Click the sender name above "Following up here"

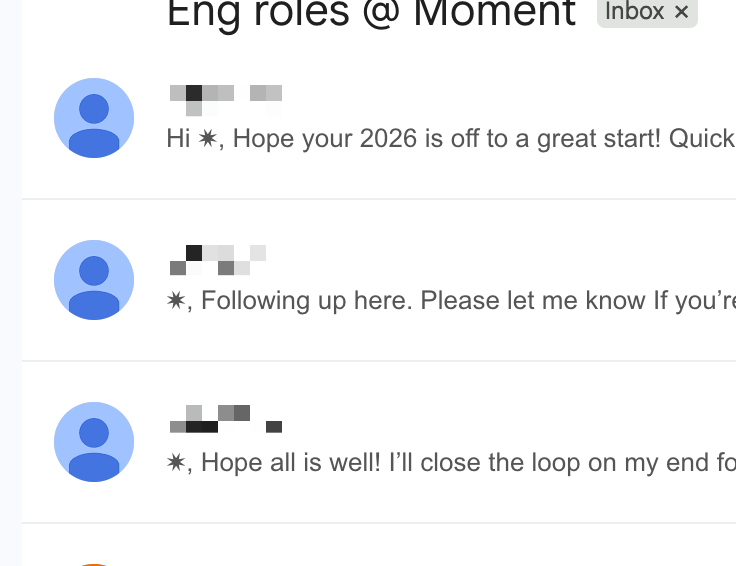pos(218,259)
